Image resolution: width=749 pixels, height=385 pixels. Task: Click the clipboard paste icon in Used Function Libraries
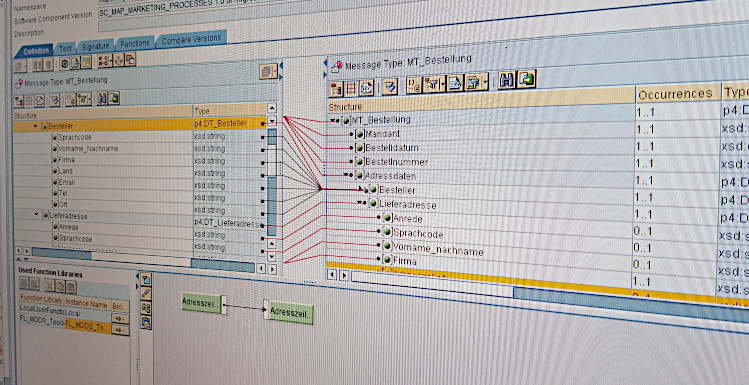pos(71,287)
